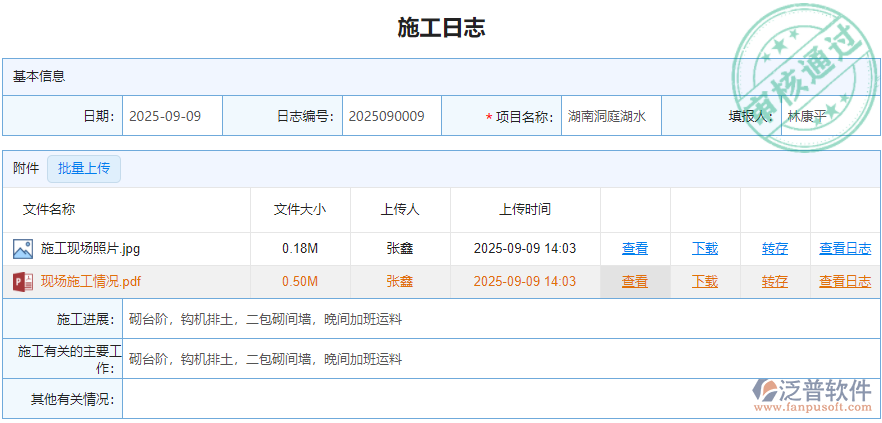882x423 pixels.
Task: Click the 日期 field showing 2025-09-09
Action: tap(172, 116)
